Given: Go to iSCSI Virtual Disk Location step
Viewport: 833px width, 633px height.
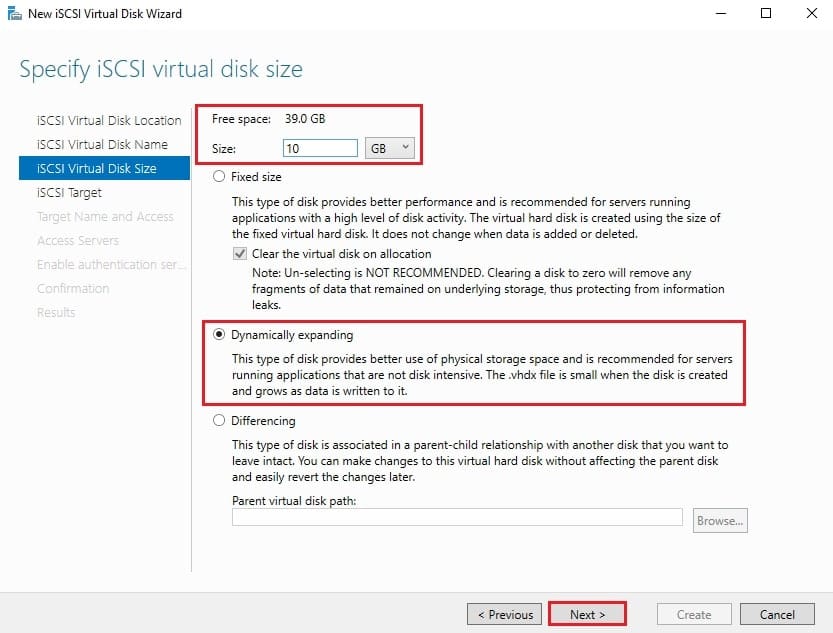Looking at the screenshot, I should (x=109, y=121).
